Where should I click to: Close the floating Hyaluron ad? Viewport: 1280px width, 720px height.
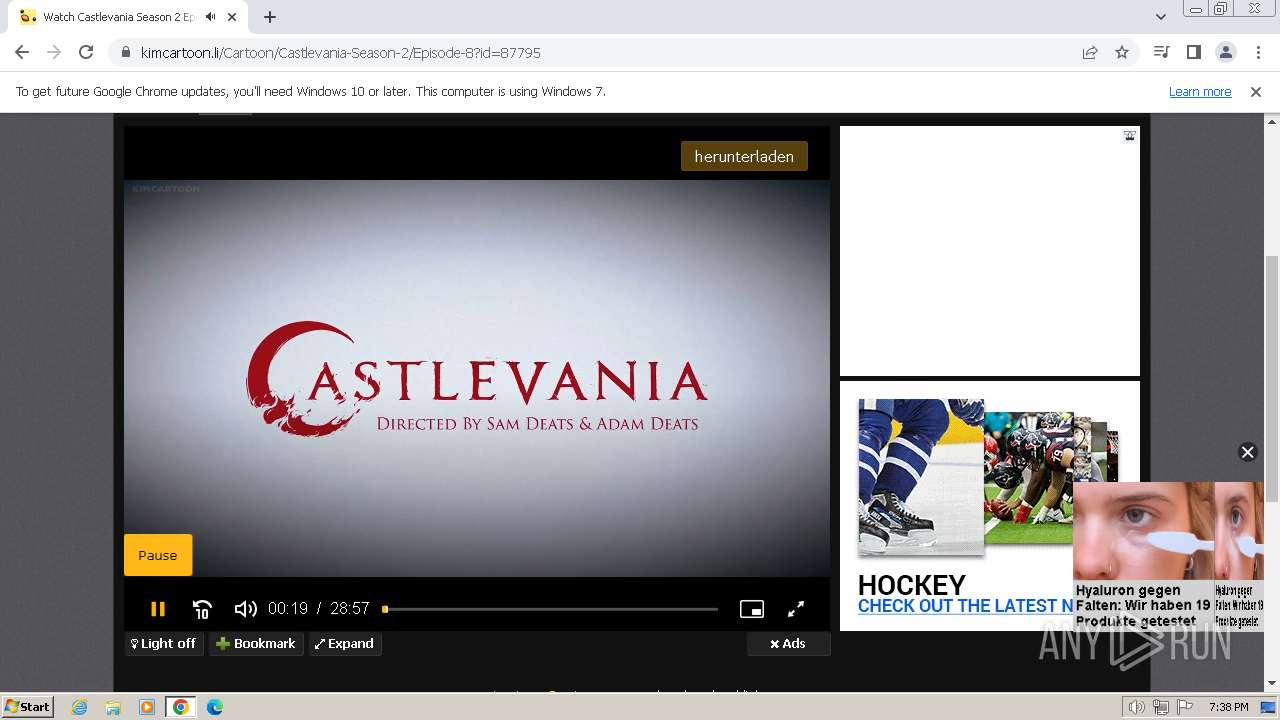pos(1247,452)
